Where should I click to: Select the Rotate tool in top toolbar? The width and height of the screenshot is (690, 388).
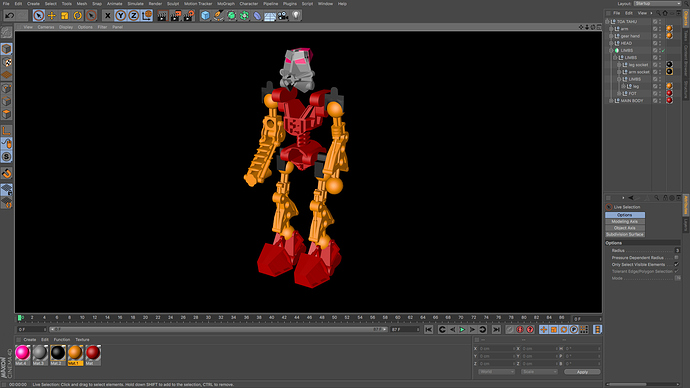tap(77, 16)
